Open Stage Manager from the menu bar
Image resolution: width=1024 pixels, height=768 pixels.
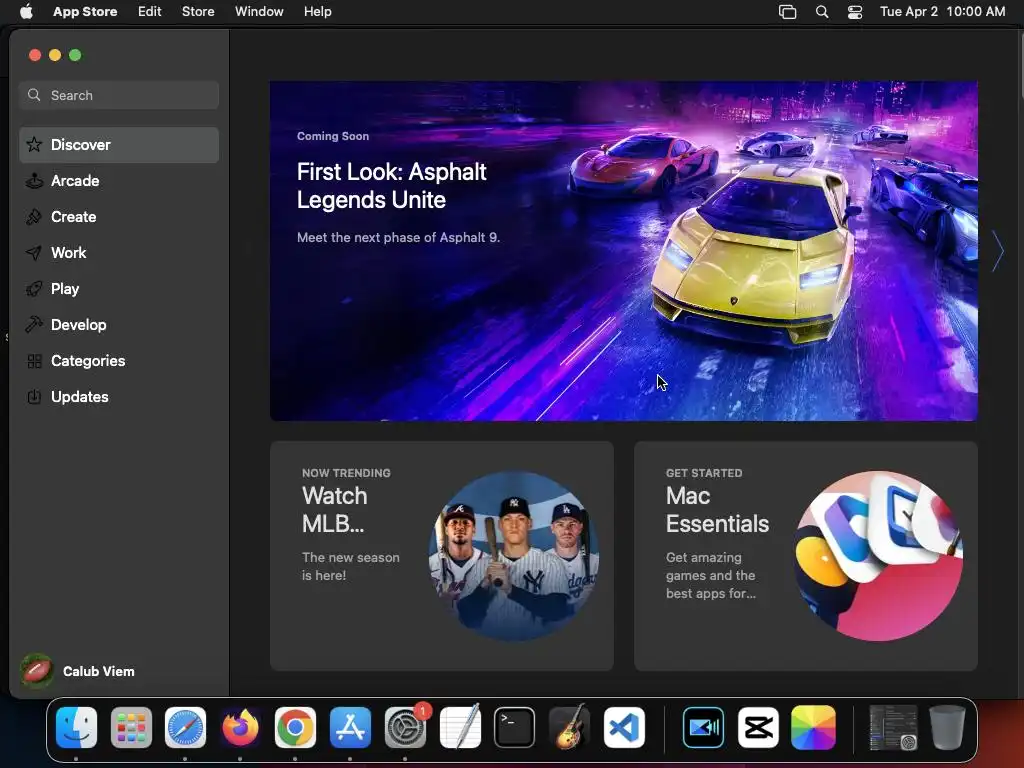(x=788, y=12)
